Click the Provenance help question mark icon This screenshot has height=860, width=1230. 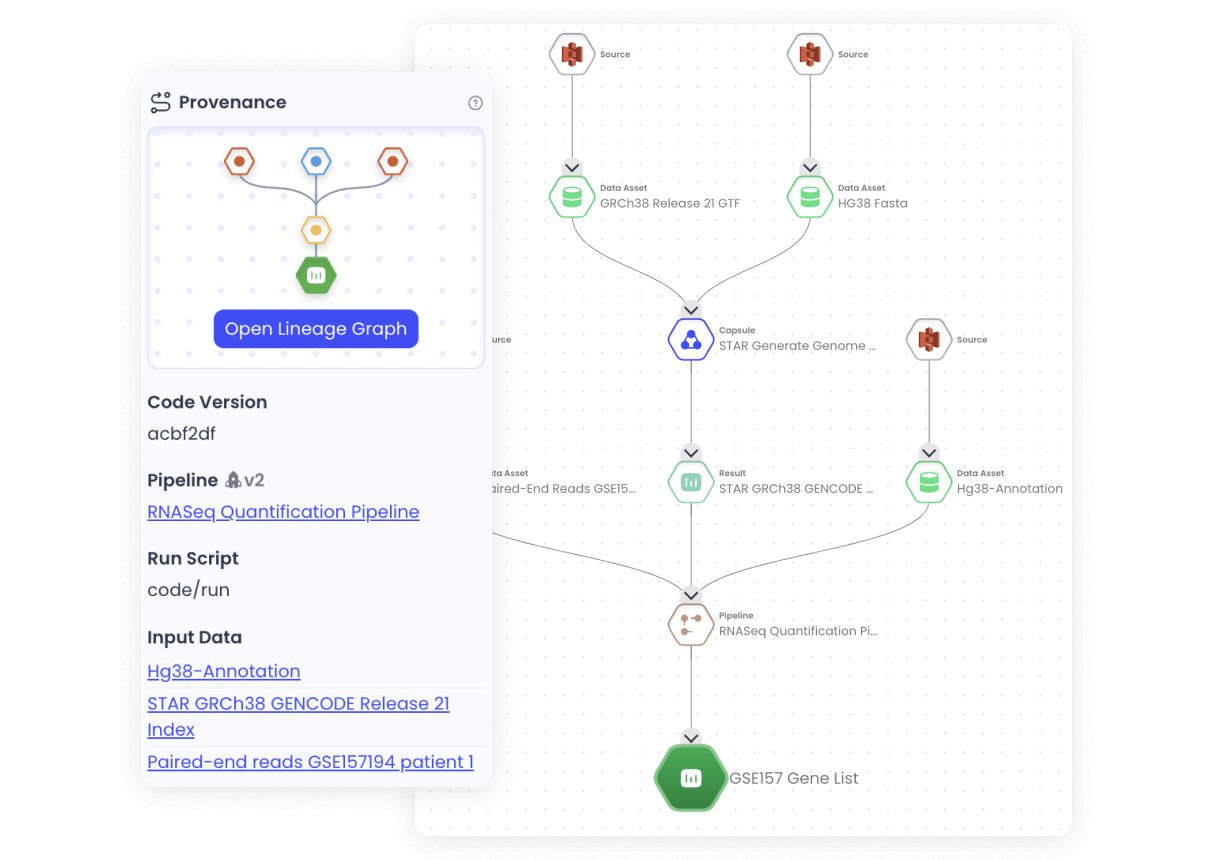[475, 103]
